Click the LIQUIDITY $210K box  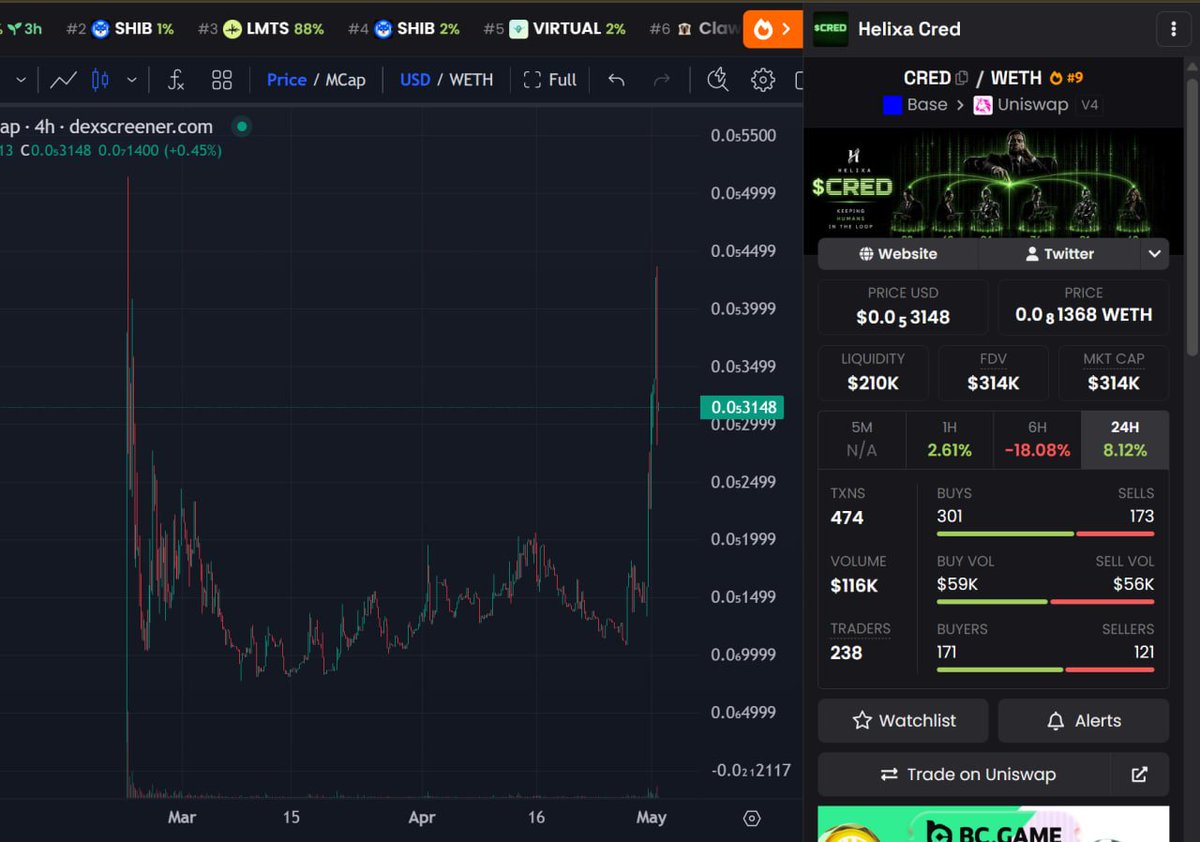(873, 372)
